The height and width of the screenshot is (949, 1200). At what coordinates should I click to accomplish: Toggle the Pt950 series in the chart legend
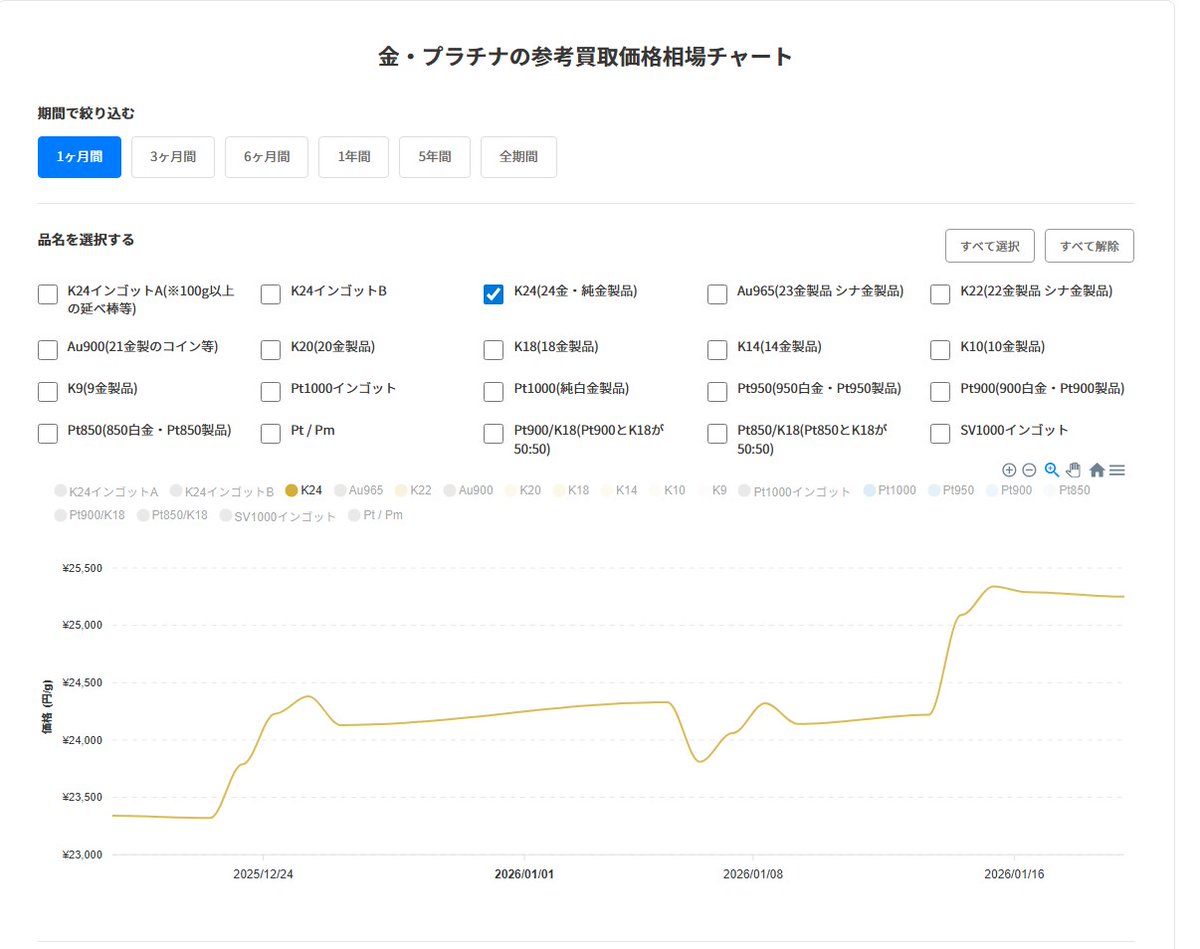point(951,490)
